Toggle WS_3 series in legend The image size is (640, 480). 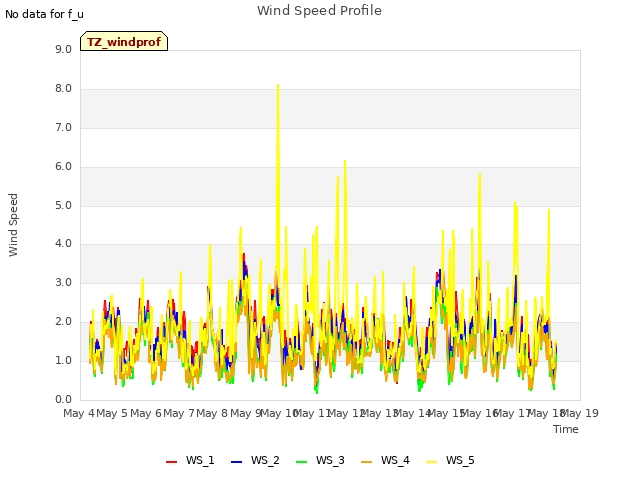pos(320,460)
